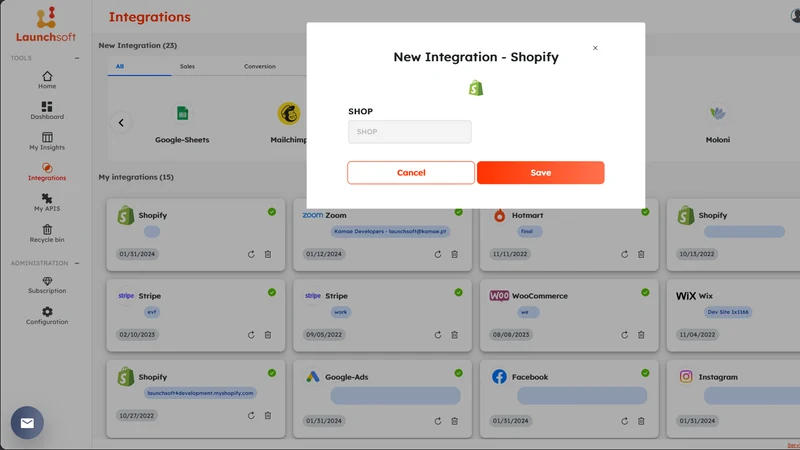Delete the Stripe 09/05/2022 integration
This screenshot has height=450, width=800.
[x=455, y=335]
